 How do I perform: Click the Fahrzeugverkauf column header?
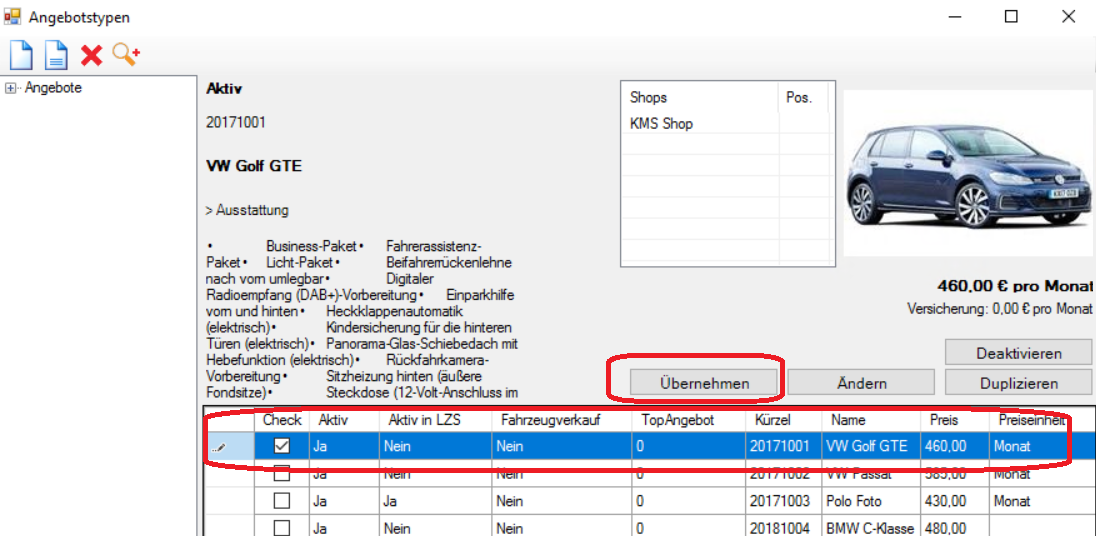coord(561,420)
